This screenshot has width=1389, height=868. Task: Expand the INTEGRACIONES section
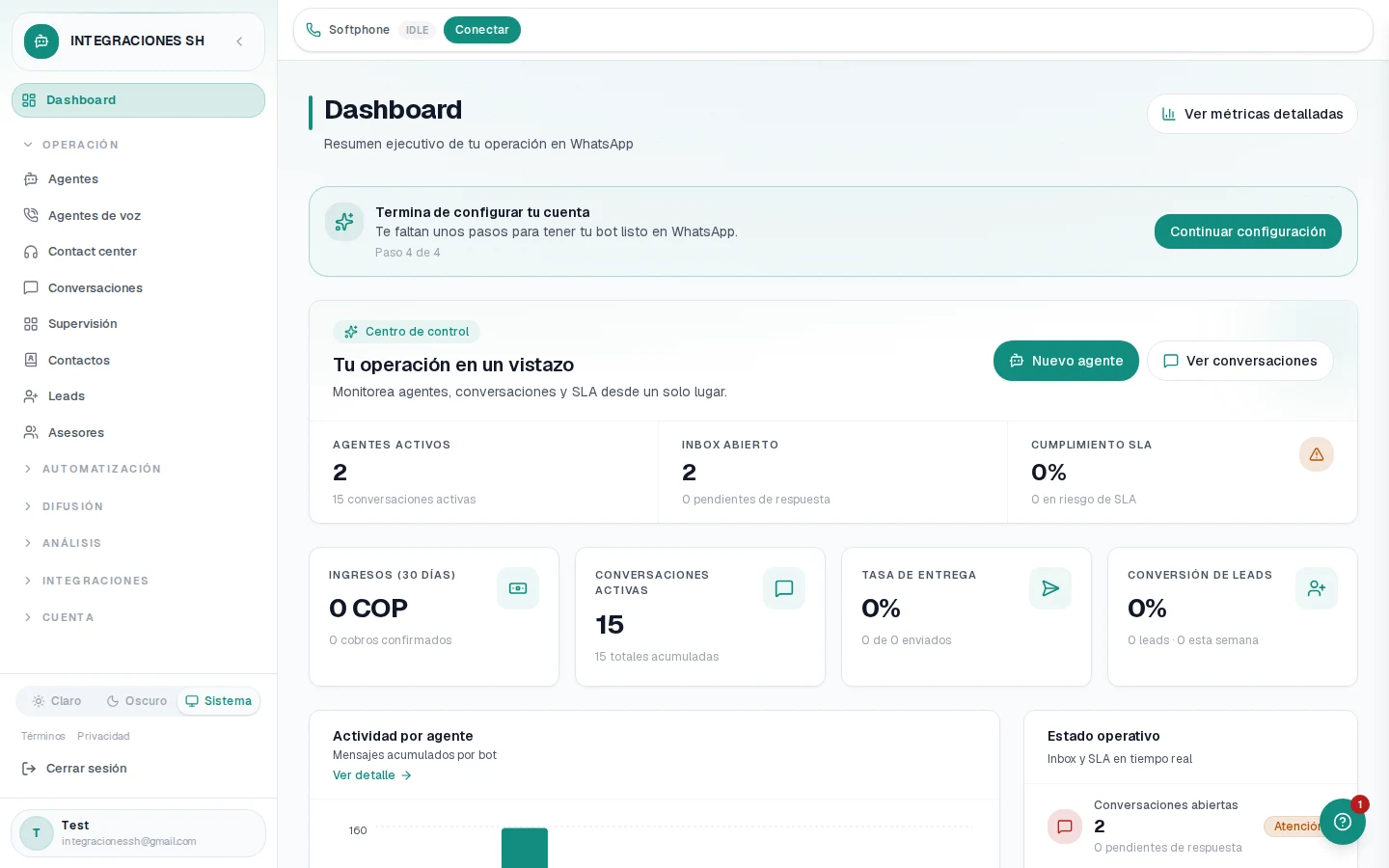tap(86, 581)
